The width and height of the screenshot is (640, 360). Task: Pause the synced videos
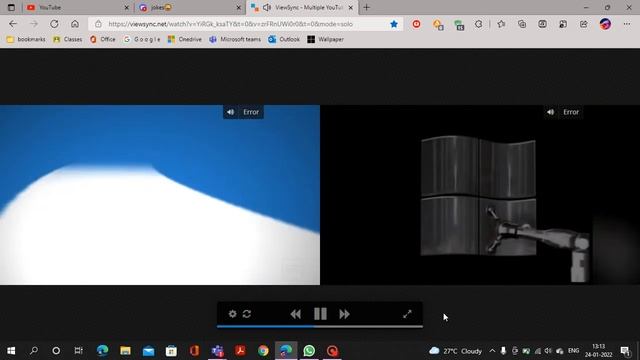[320, 314]
